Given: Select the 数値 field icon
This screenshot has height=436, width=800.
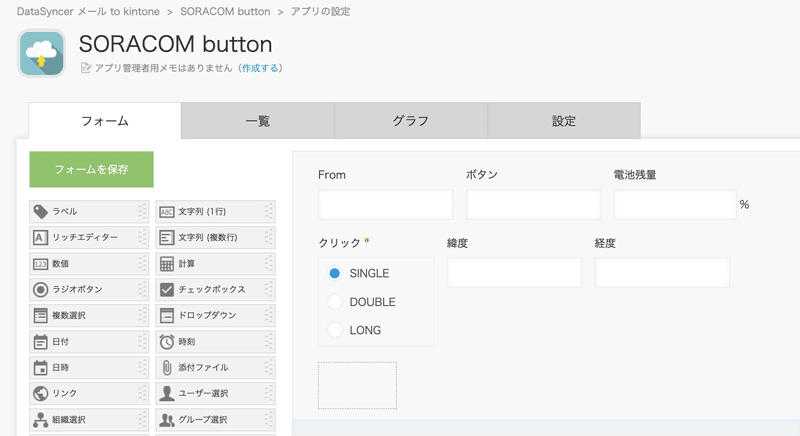Looking at the screenshot, I should [40, 264].
